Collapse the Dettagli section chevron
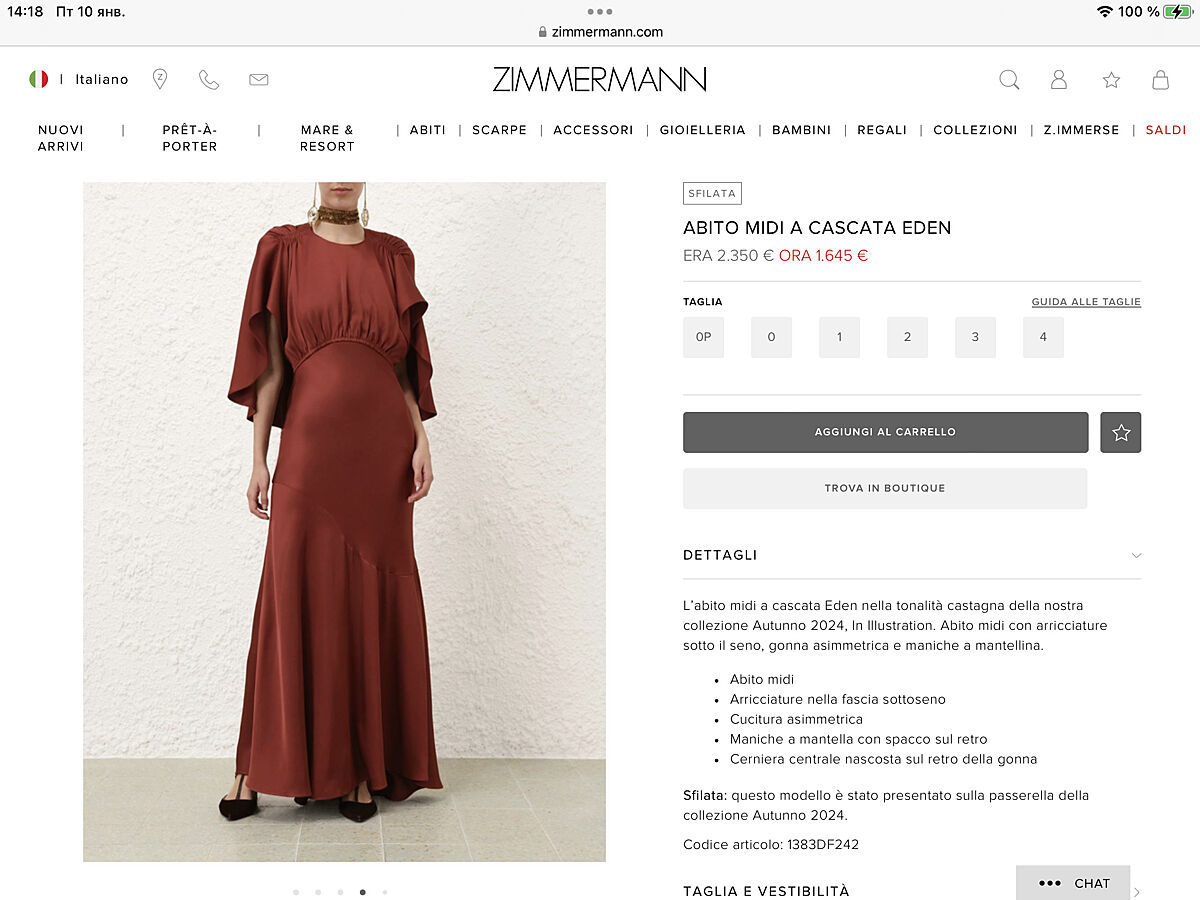 [x=1136, y=555]
